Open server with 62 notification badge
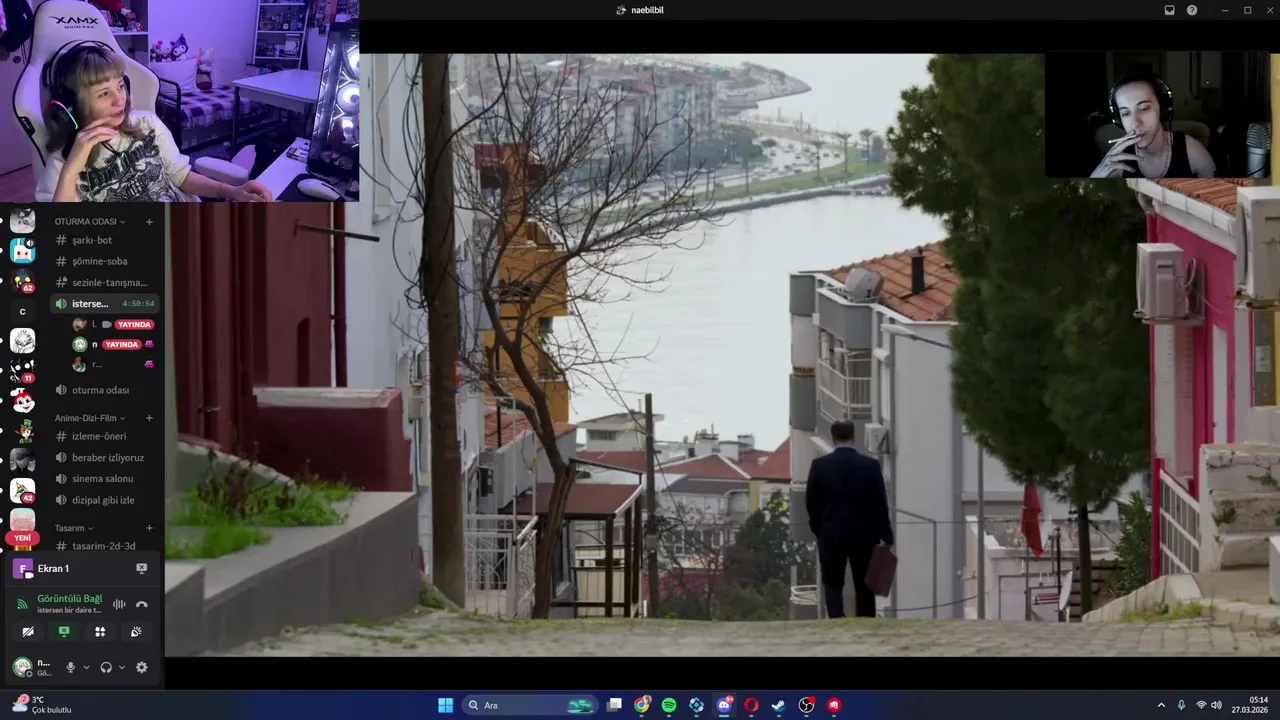 22,281
